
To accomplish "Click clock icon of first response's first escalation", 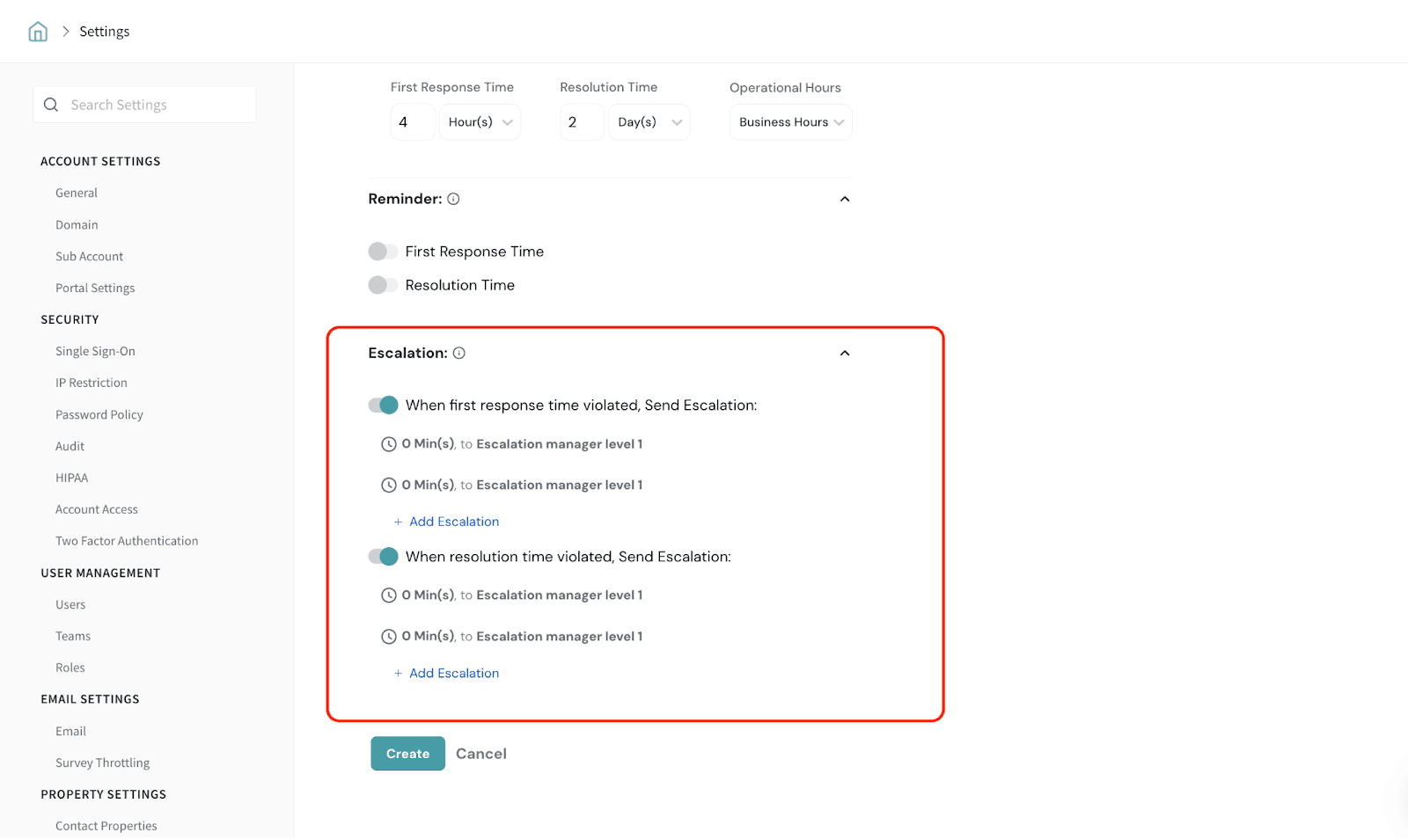I will coord(388,444).
